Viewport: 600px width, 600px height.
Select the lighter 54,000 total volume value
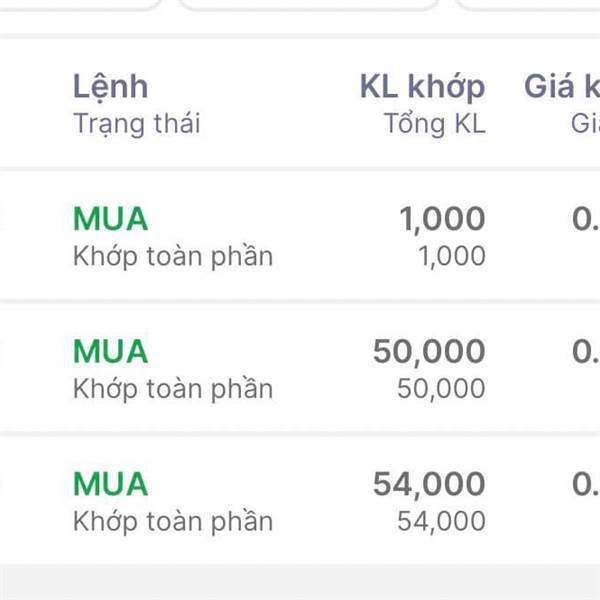point(441,521)
